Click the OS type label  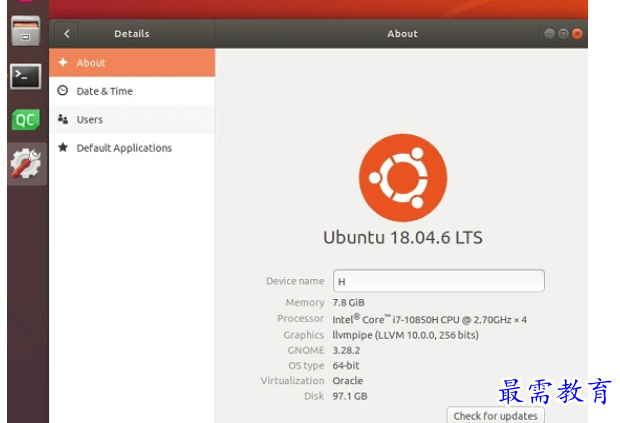click(x=306, y=366)
